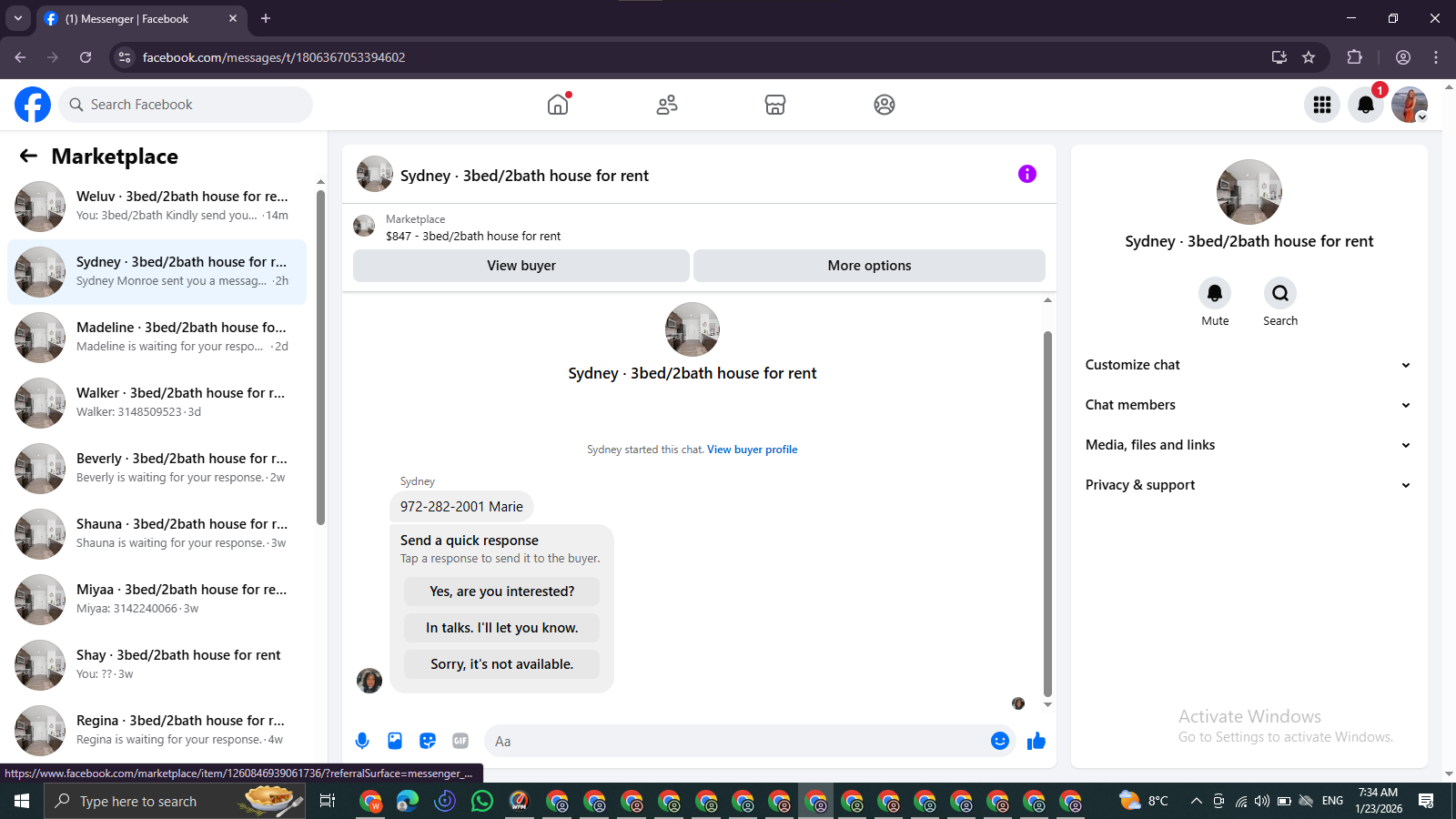Open Microsoft Edge from the taskbar
1456x819 pixels.
pos(408,801)
